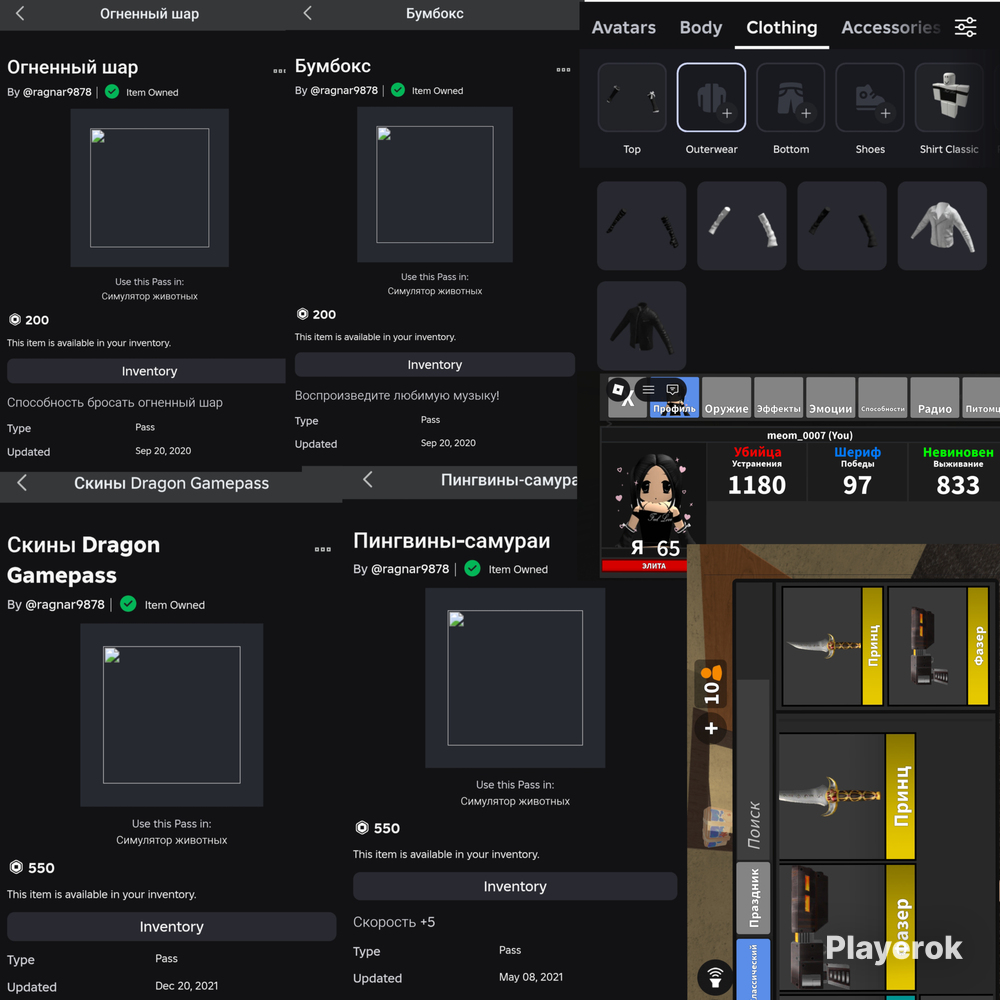Open the Roblox logo menu in game

618,389
